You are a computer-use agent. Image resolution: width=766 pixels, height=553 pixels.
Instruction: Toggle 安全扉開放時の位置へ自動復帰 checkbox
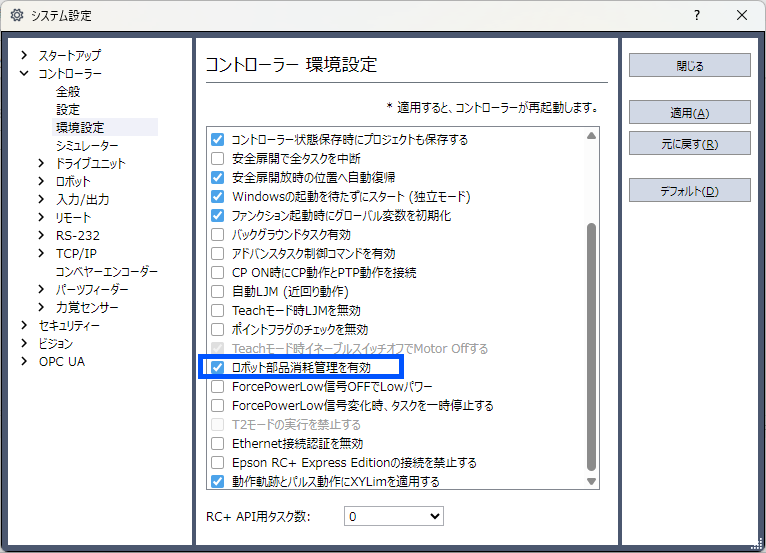coord(217,177)
